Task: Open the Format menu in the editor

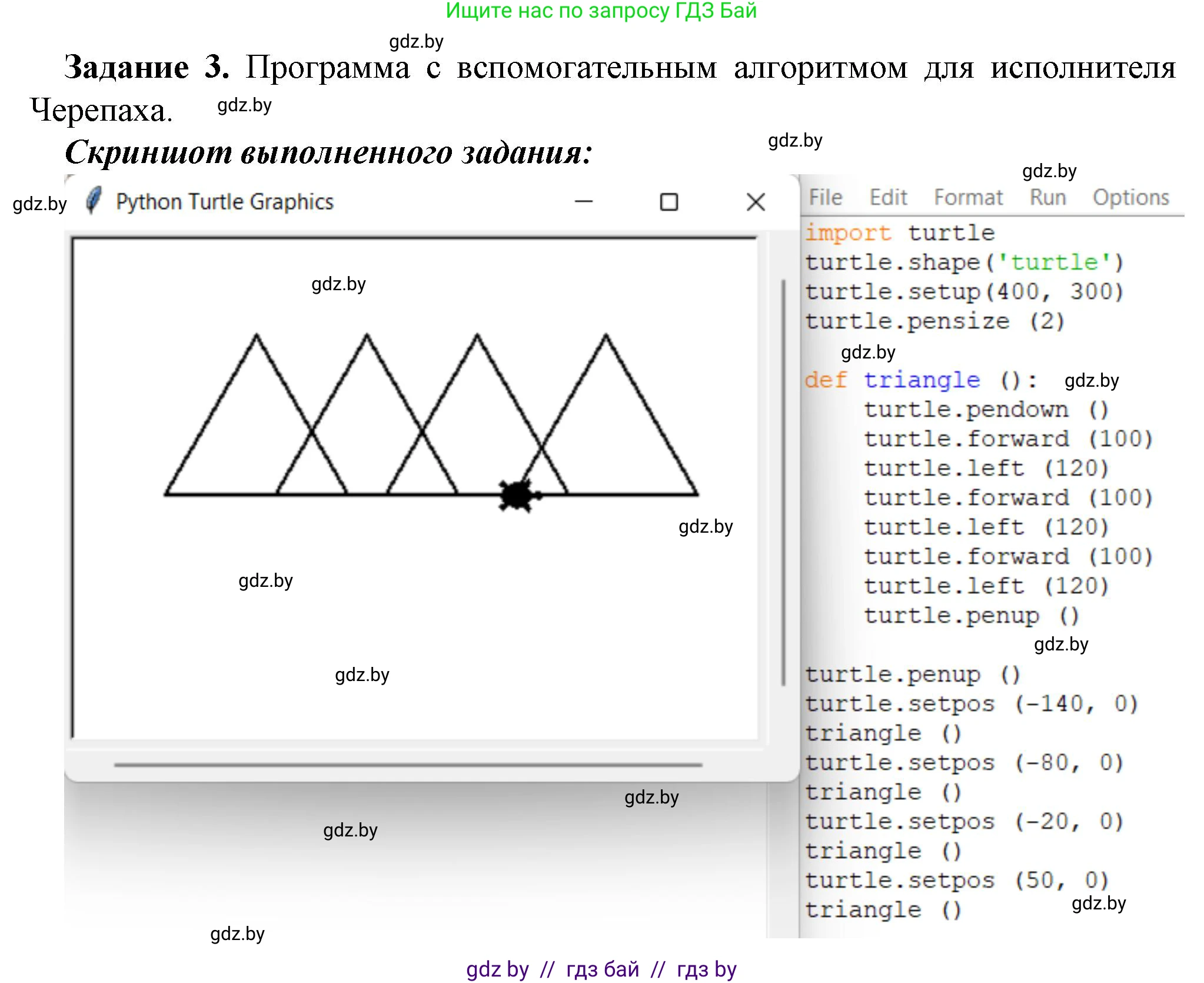Action: pyautogui.click(x=968, y=197)
